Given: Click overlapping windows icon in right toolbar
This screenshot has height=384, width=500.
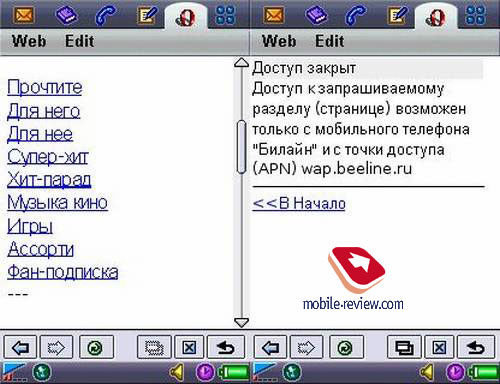Looking at the screenshot, I should pos(404,347).
